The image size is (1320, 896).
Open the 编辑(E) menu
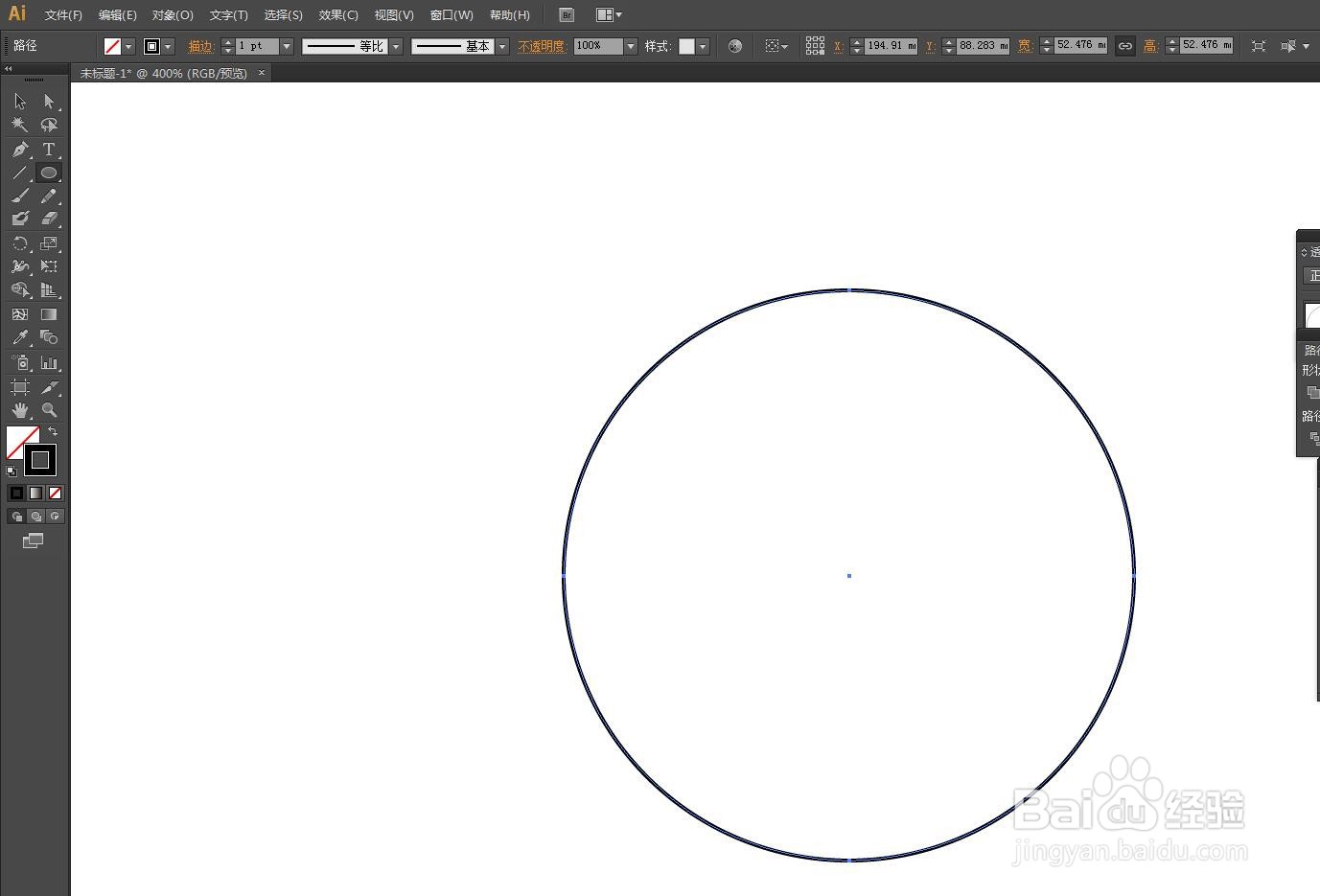pos(117,15)
